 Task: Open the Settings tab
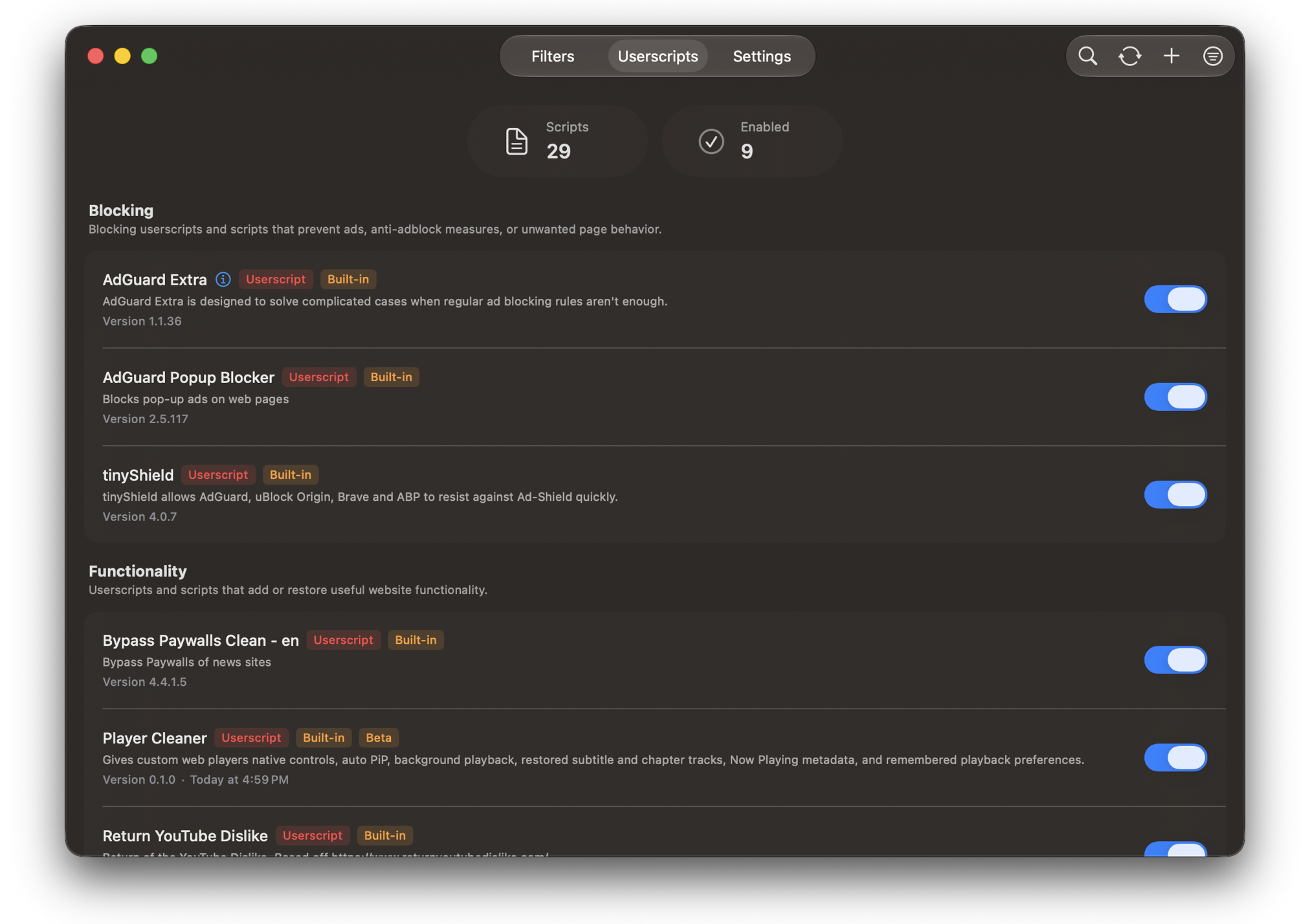tap(762, 56)
